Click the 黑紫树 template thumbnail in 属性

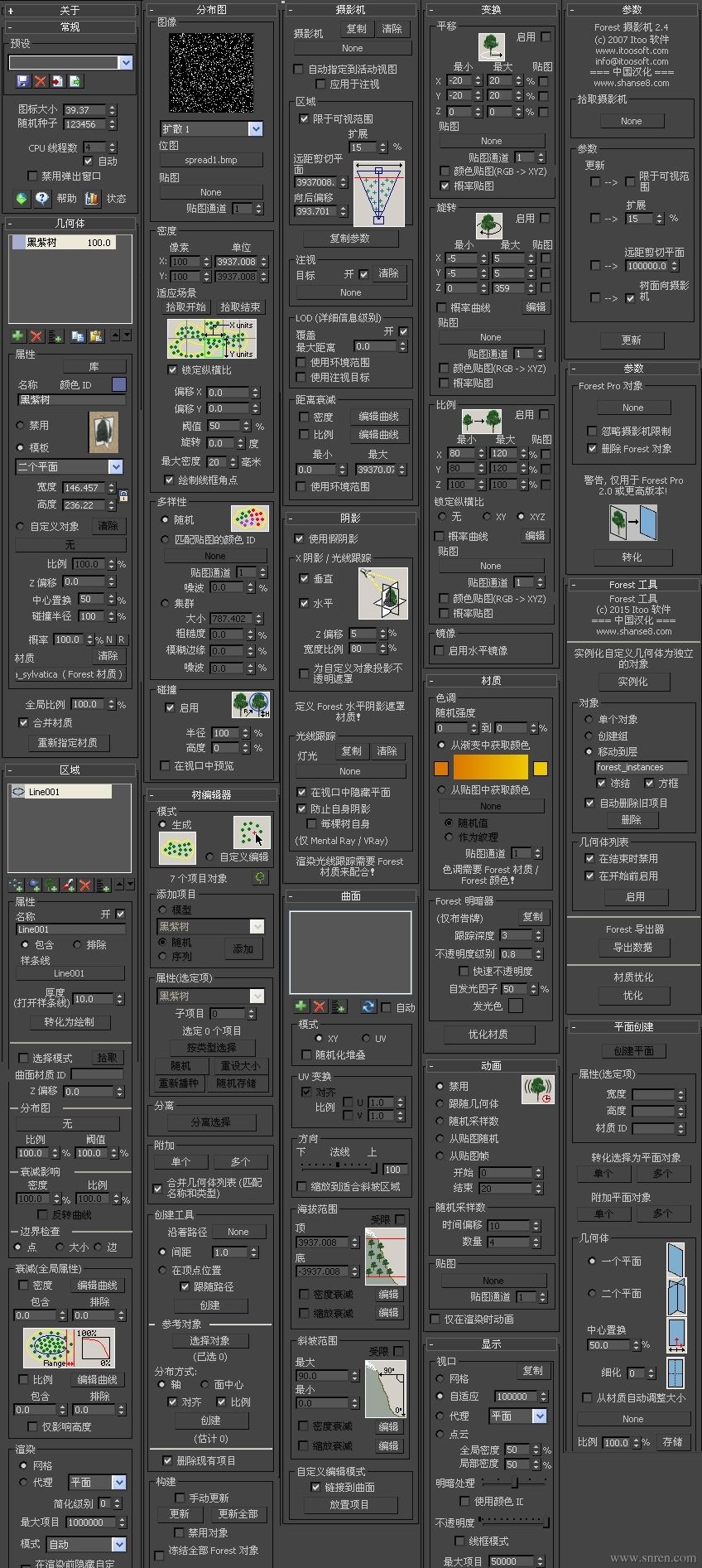pos(103,432)
